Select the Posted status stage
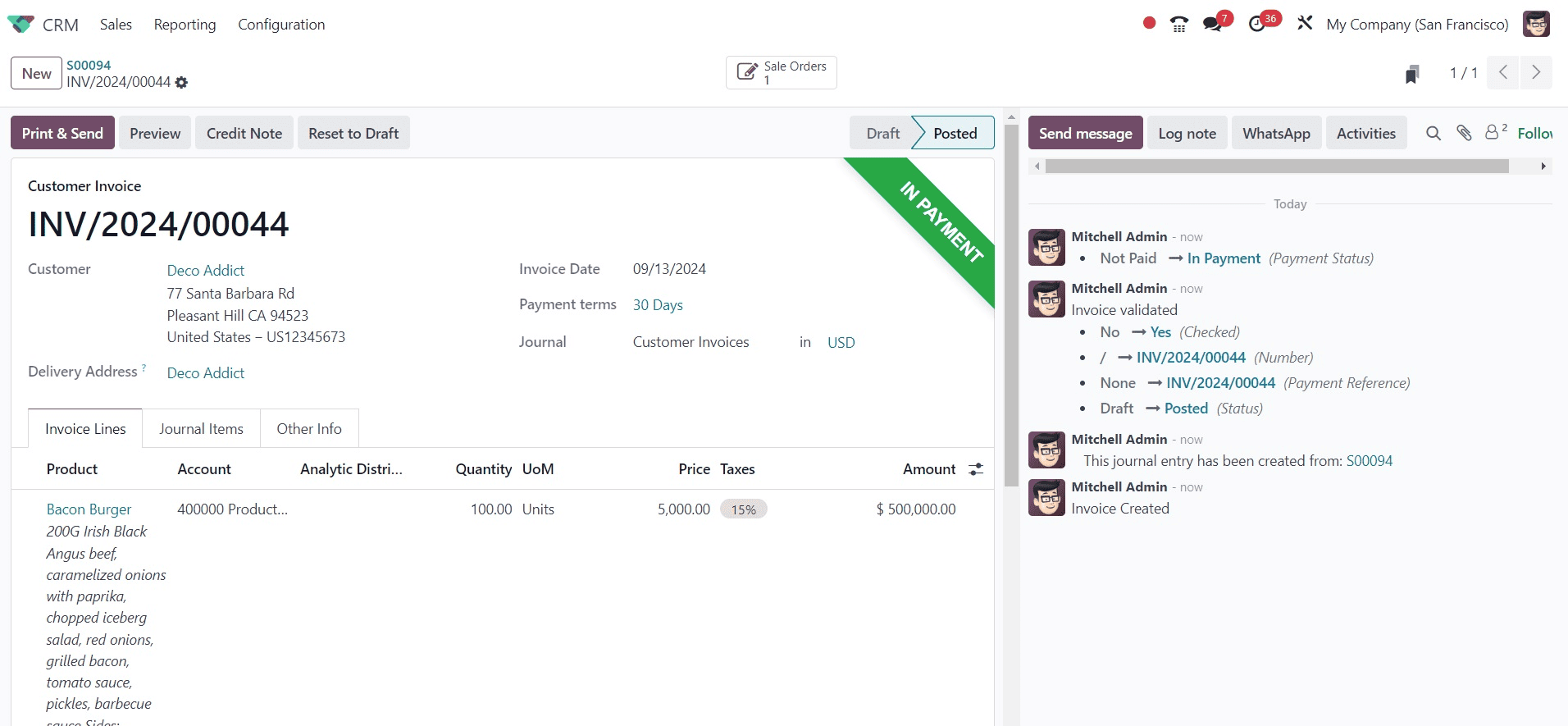Screen dimensions: 1568x726 pos(955,133)
